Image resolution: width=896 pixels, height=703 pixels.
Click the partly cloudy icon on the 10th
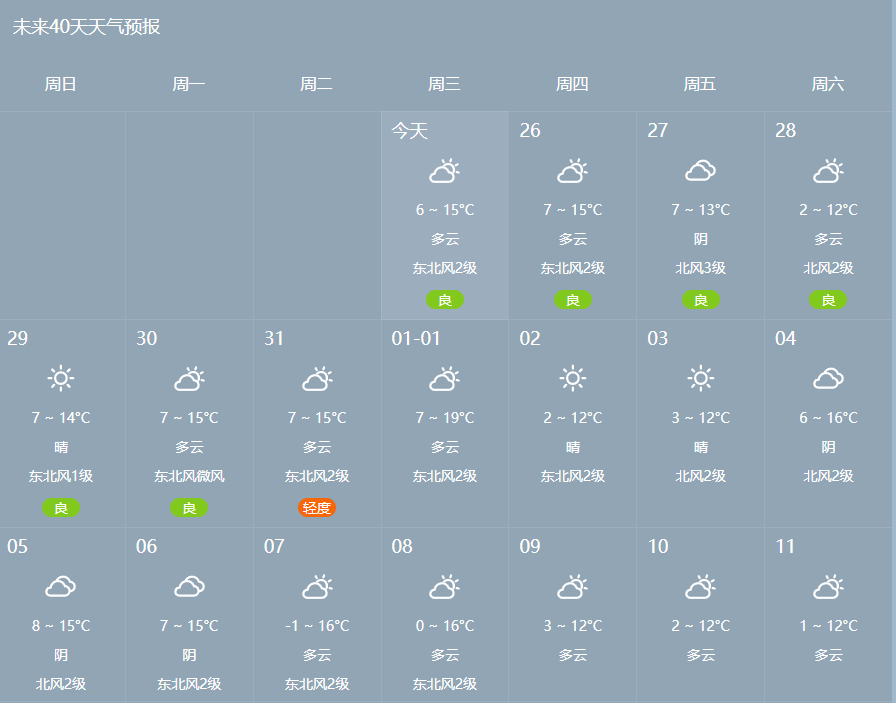coord(700,587)
